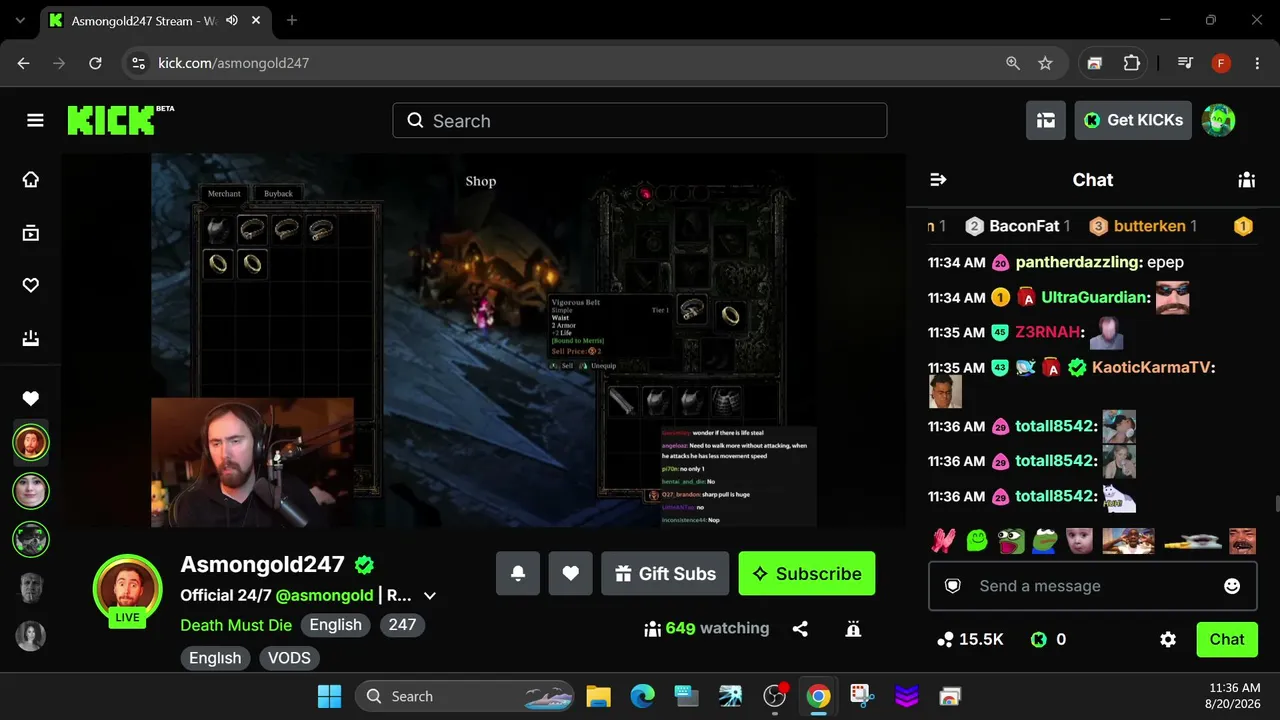Open the OBS Studio taskbar icon
The width and height of the screenshot is (1280, 720).
[774, 696]
